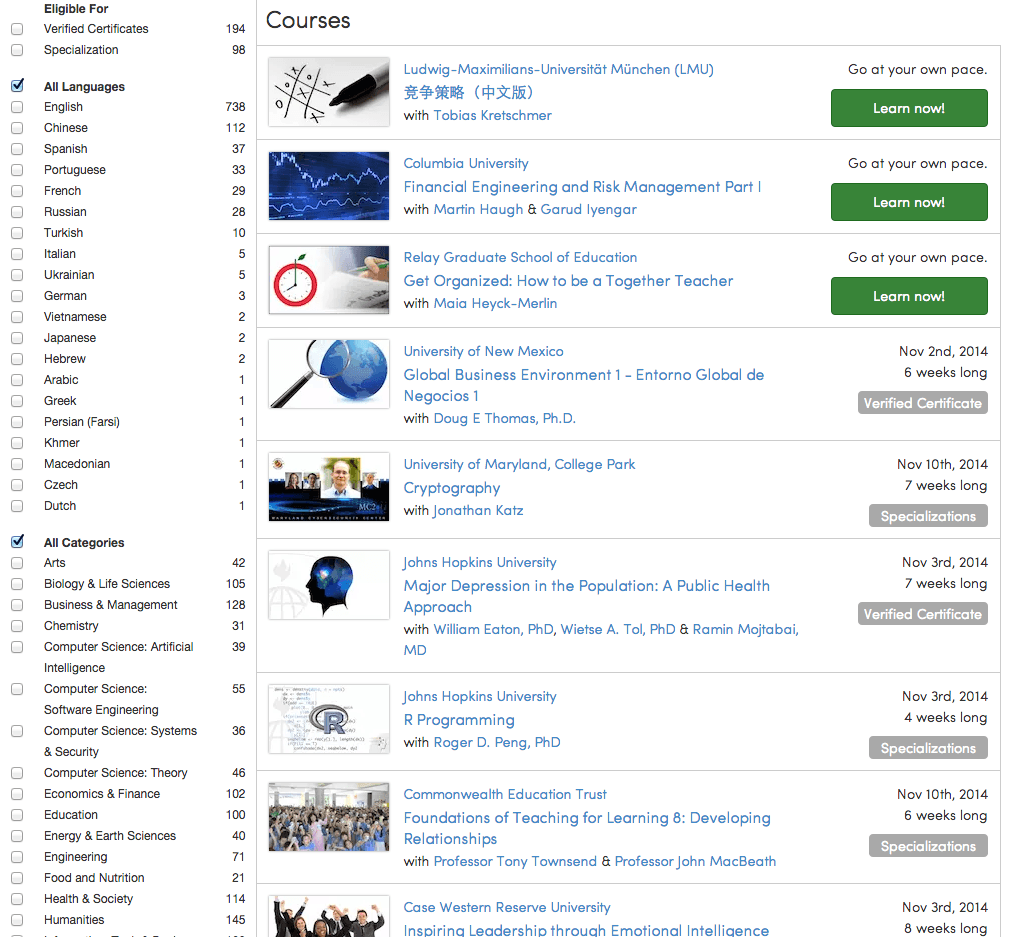This screenshot has width=1012, height=937.
Task: Check the Russian language filter
Action: 17,212
